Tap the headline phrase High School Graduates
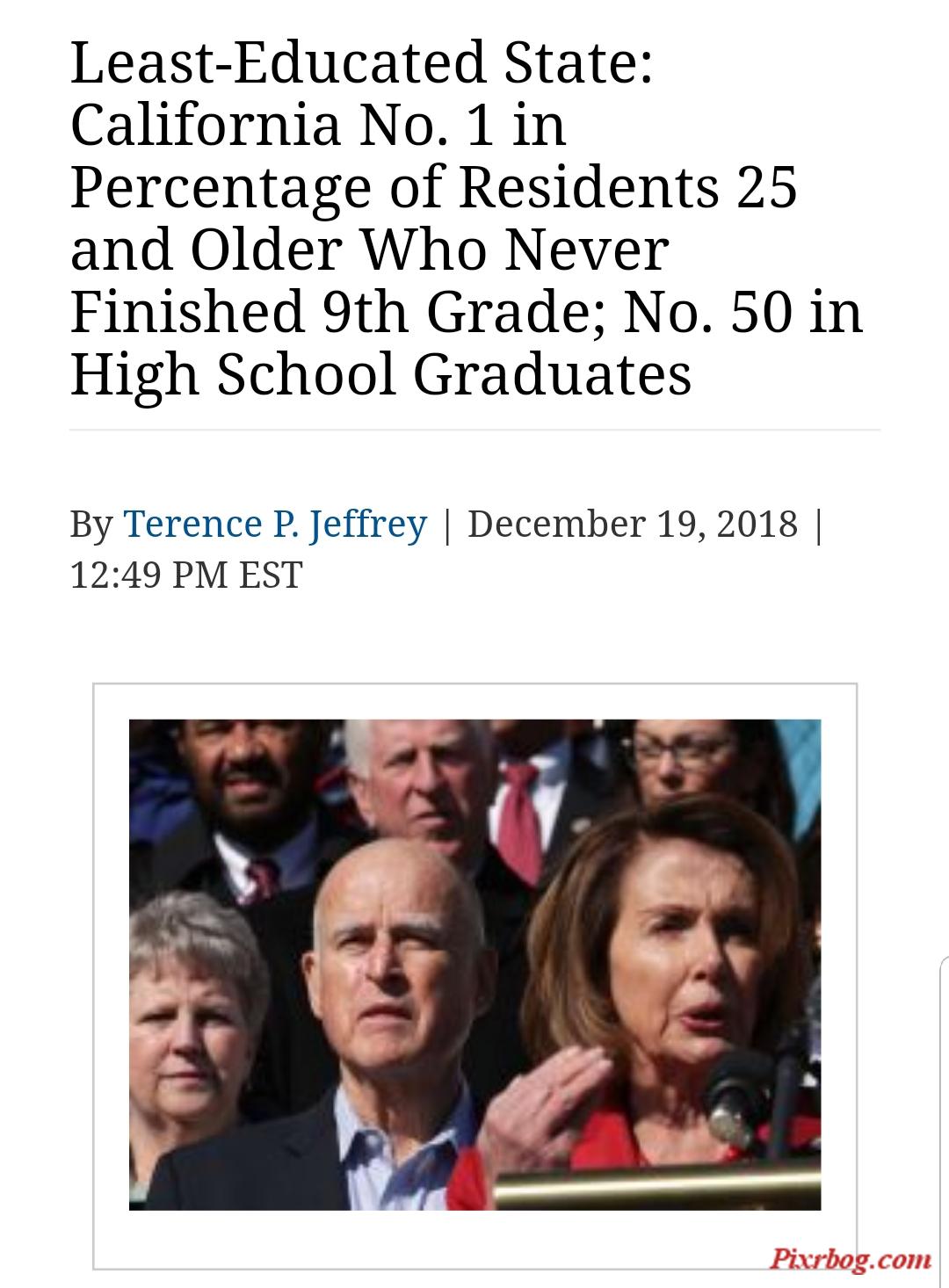The width and height of the screenshot is (949, 1288). click(380, 373)
